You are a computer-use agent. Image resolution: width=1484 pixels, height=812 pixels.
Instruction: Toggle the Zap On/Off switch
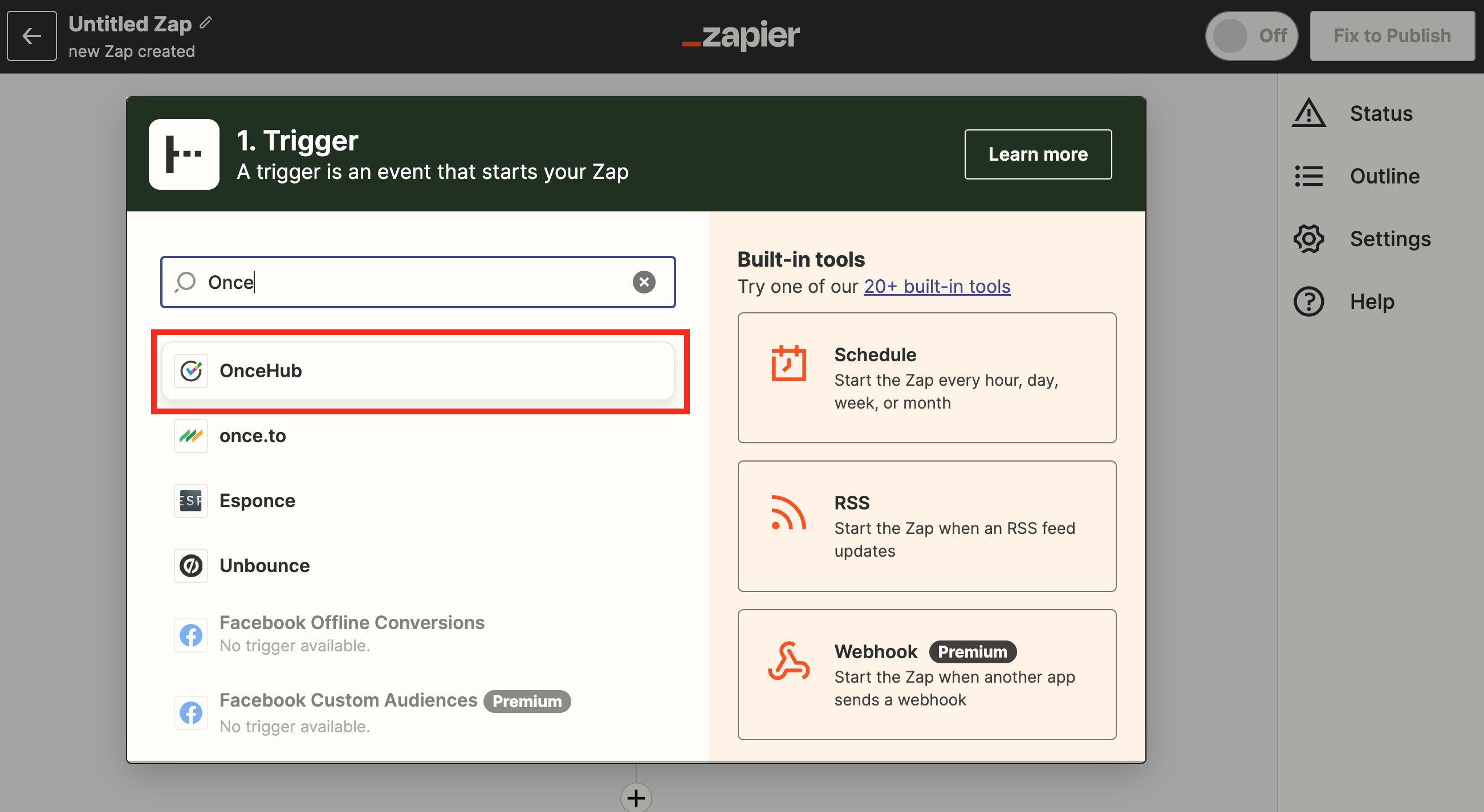coord(1251,36)
